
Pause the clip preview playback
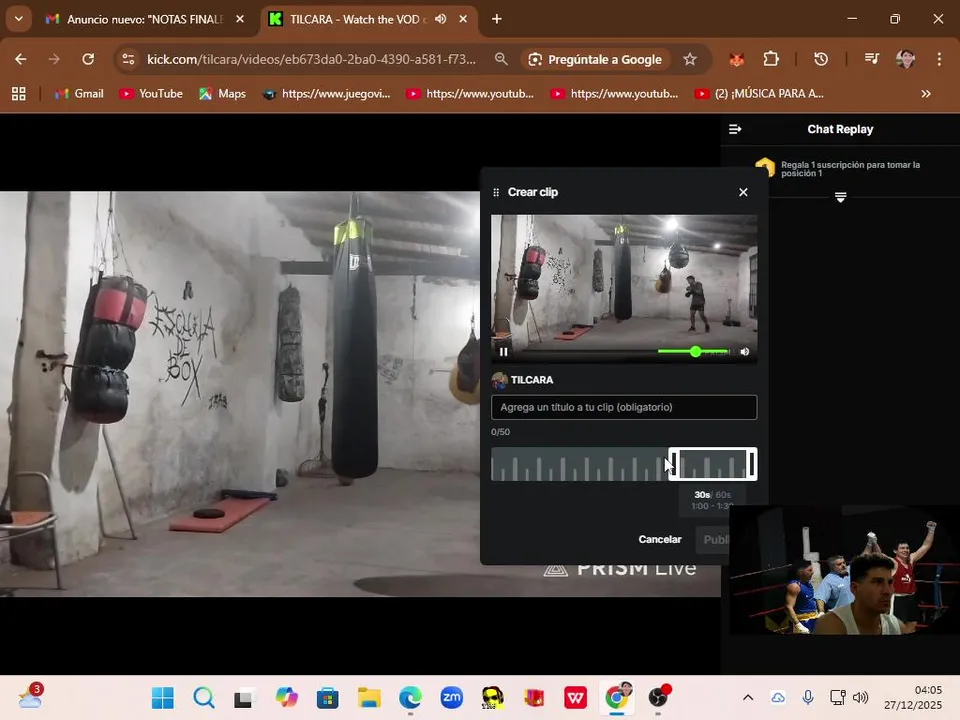503,351
